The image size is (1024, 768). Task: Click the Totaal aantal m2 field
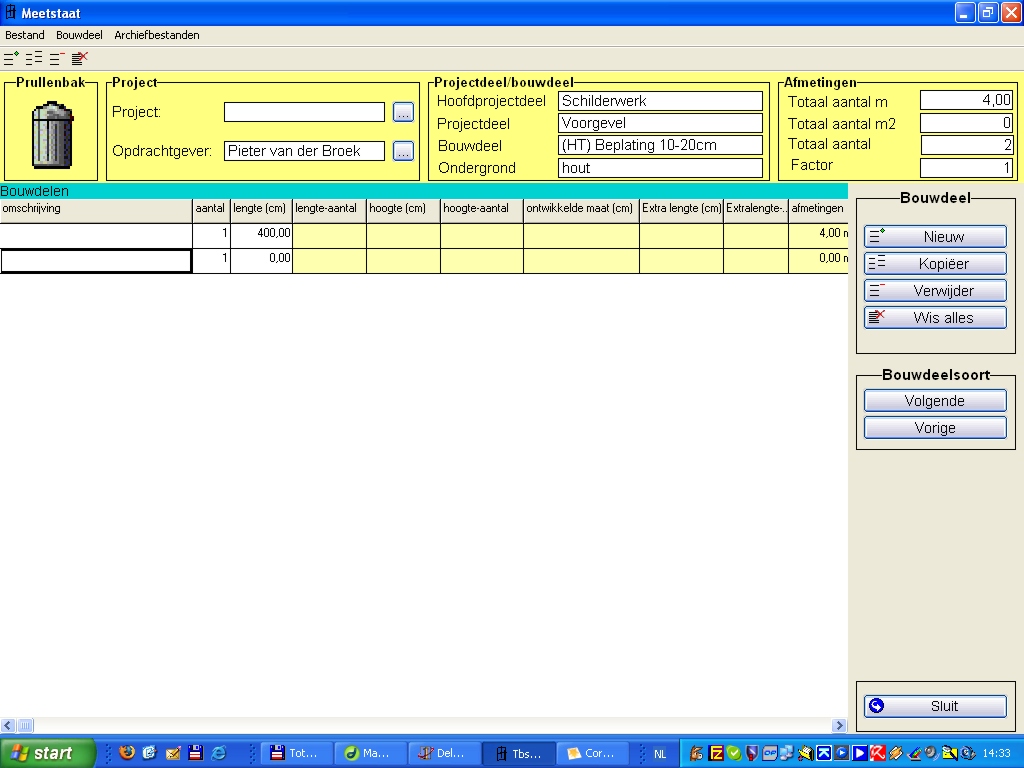(x=966, y=123)
